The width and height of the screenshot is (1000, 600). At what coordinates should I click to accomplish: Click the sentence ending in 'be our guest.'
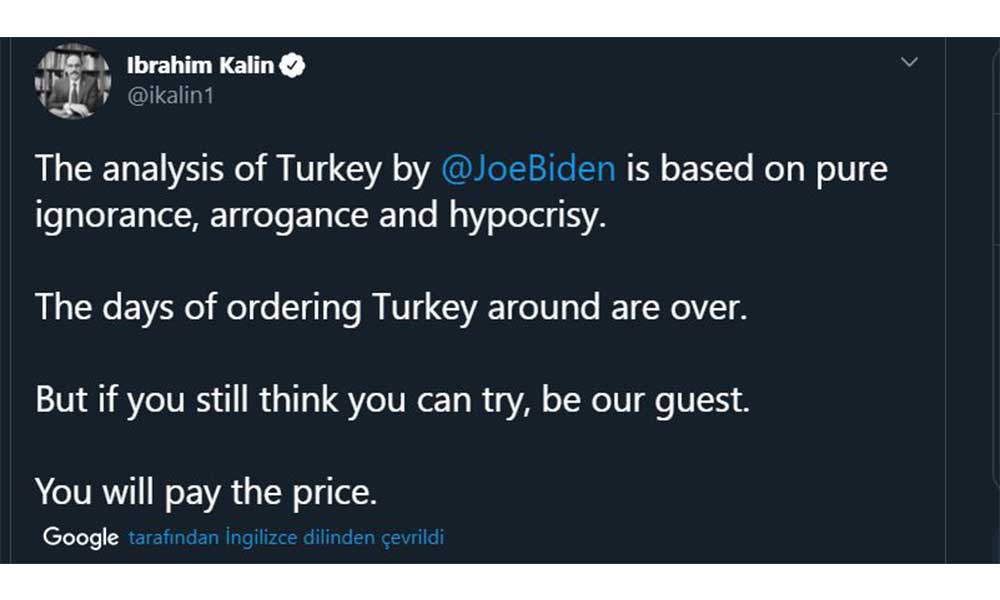[391, 400]
